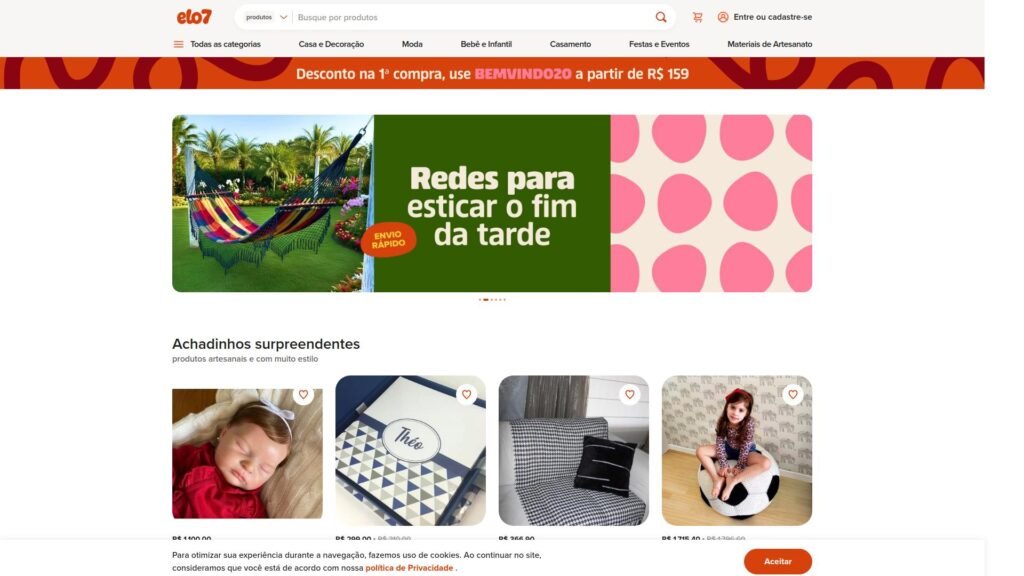Viewport: 1024px width, 576px height.
Task: Accept cookies with the Aceitar button
Action: point(778,561)
